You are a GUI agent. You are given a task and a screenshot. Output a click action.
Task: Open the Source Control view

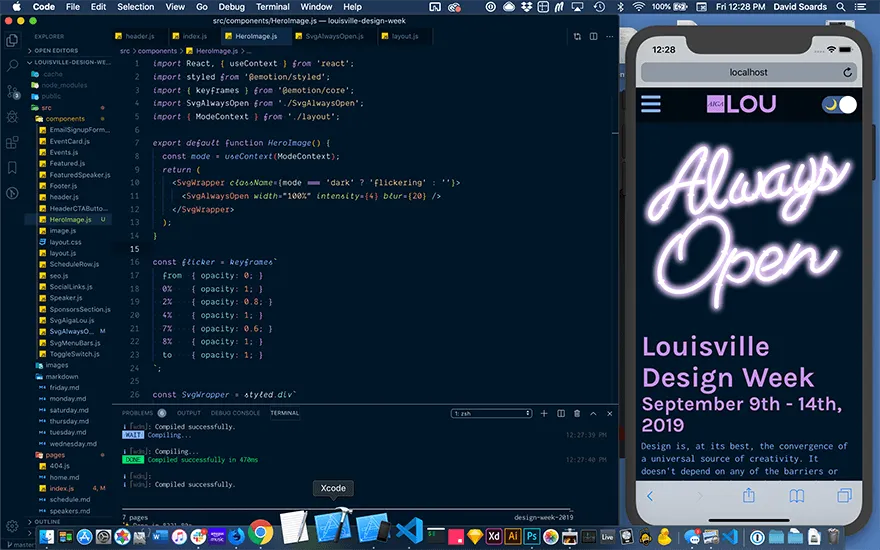(x=12, y=91)
